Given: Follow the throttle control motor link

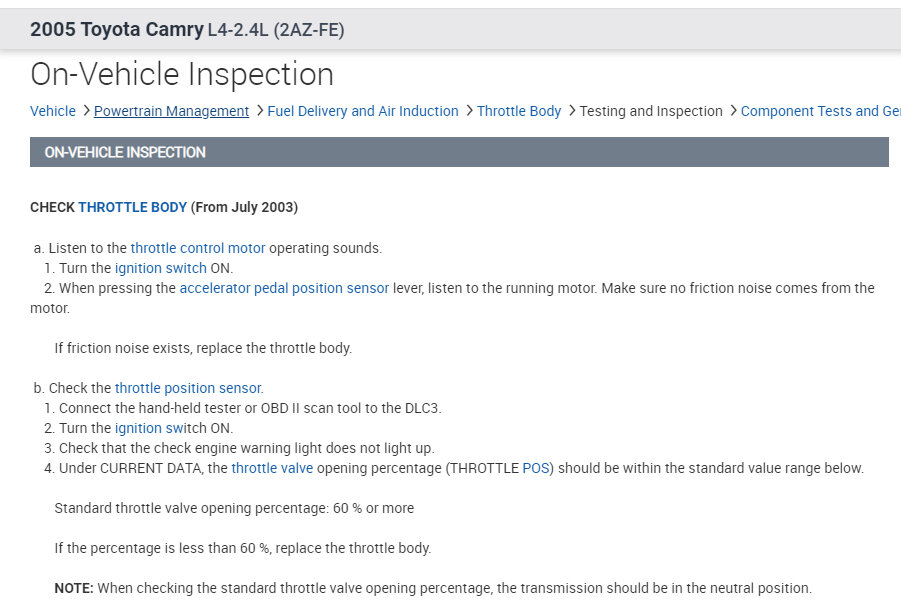Looking at the screenshot, I should (198, 248).
